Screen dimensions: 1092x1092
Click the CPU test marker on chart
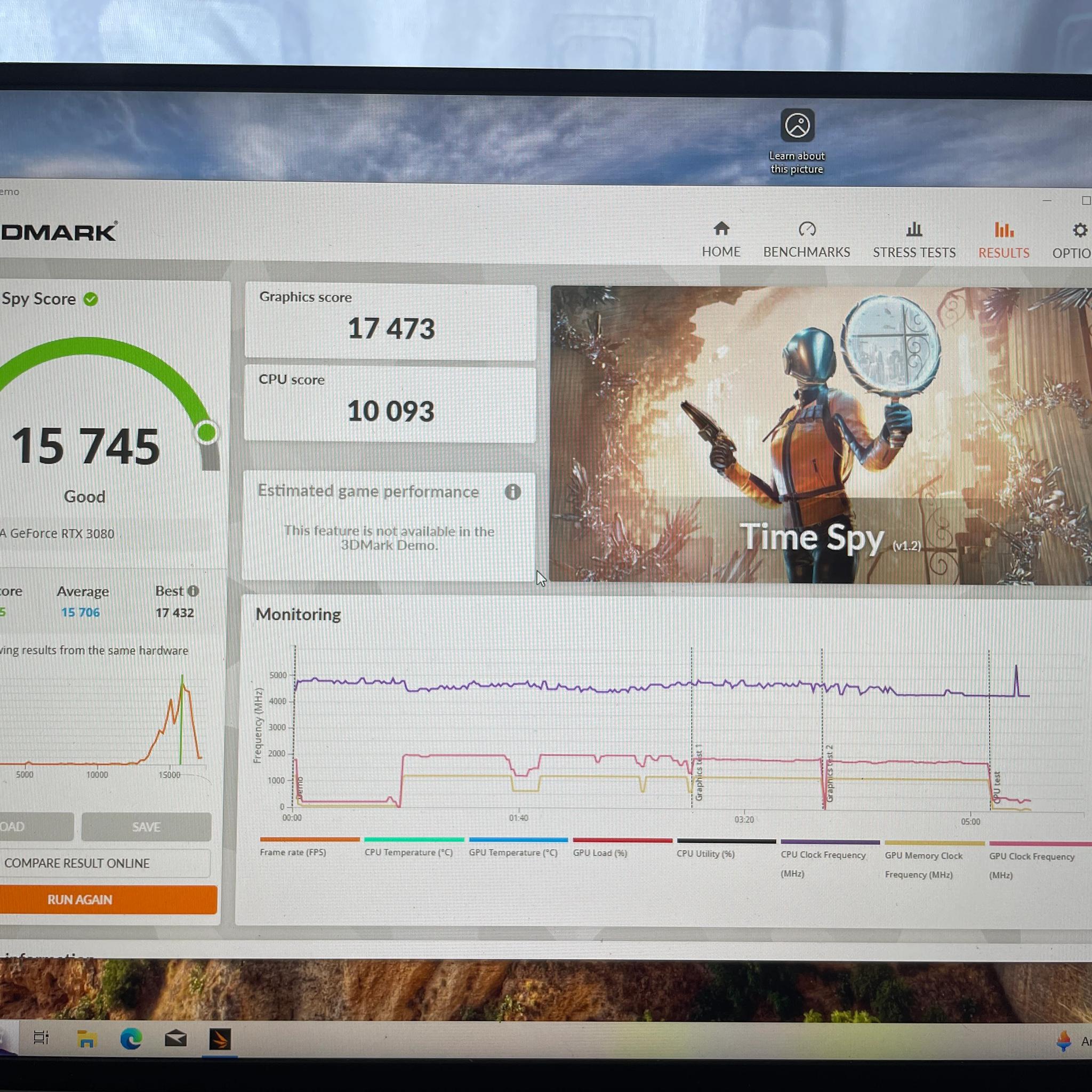click(996, 787)
